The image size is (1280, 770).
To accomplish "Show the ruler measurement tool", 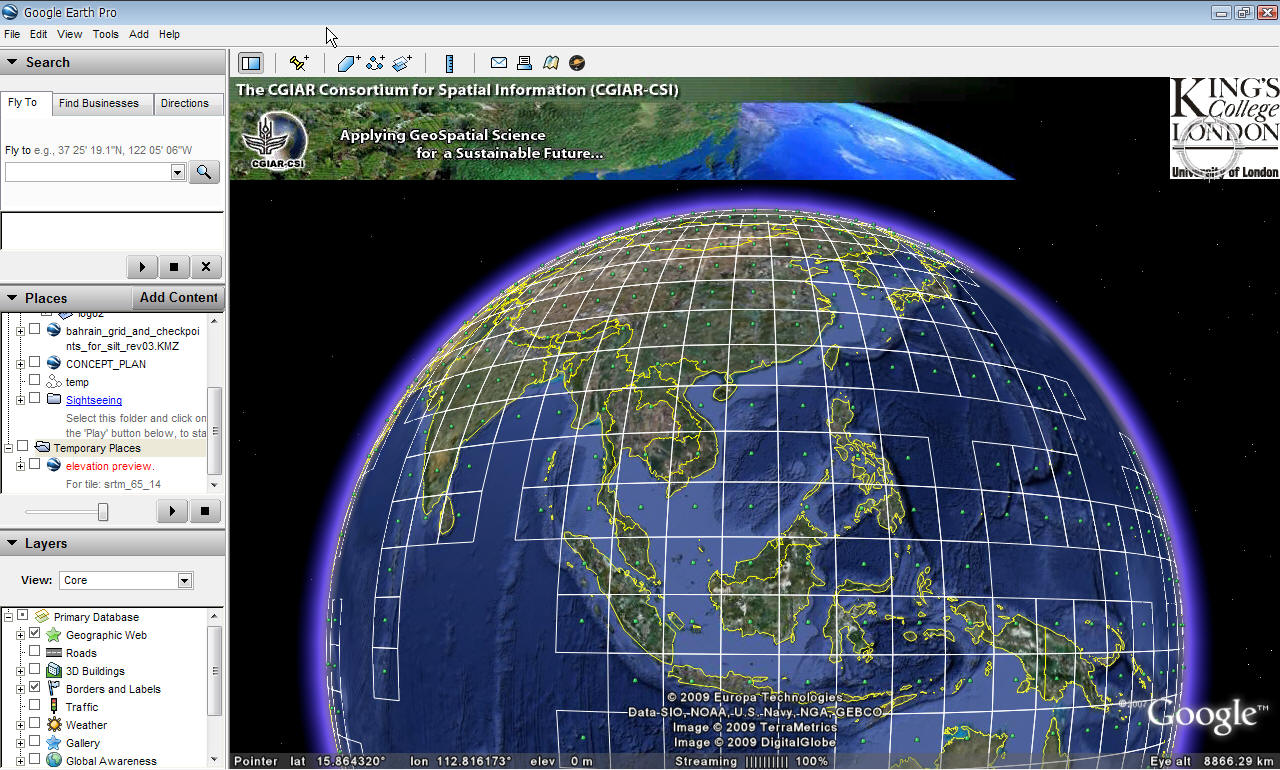I will [450, 63].
